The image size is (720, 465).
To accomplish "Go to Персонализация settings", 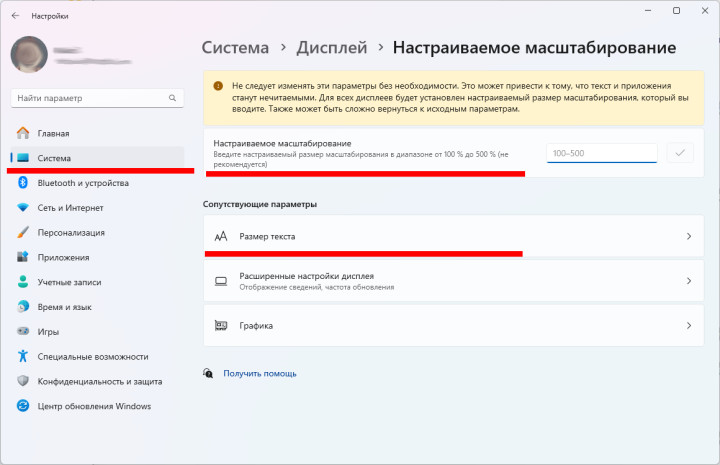I will point(71,232).
